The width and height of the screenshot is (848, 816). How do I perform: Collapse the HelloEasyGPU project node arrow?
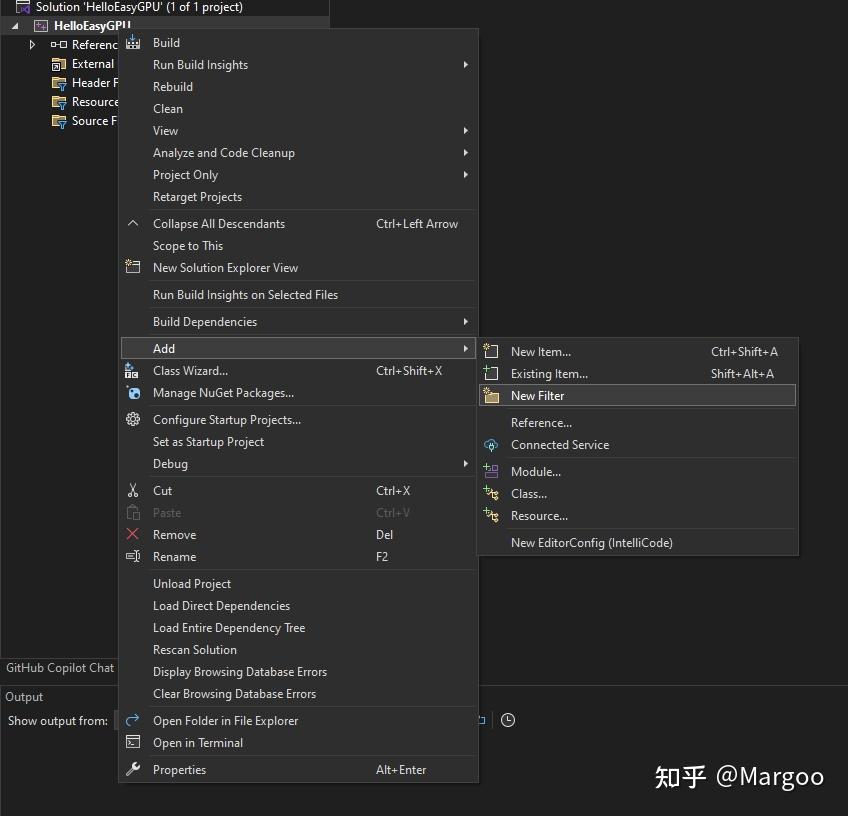tap(15, 26)
